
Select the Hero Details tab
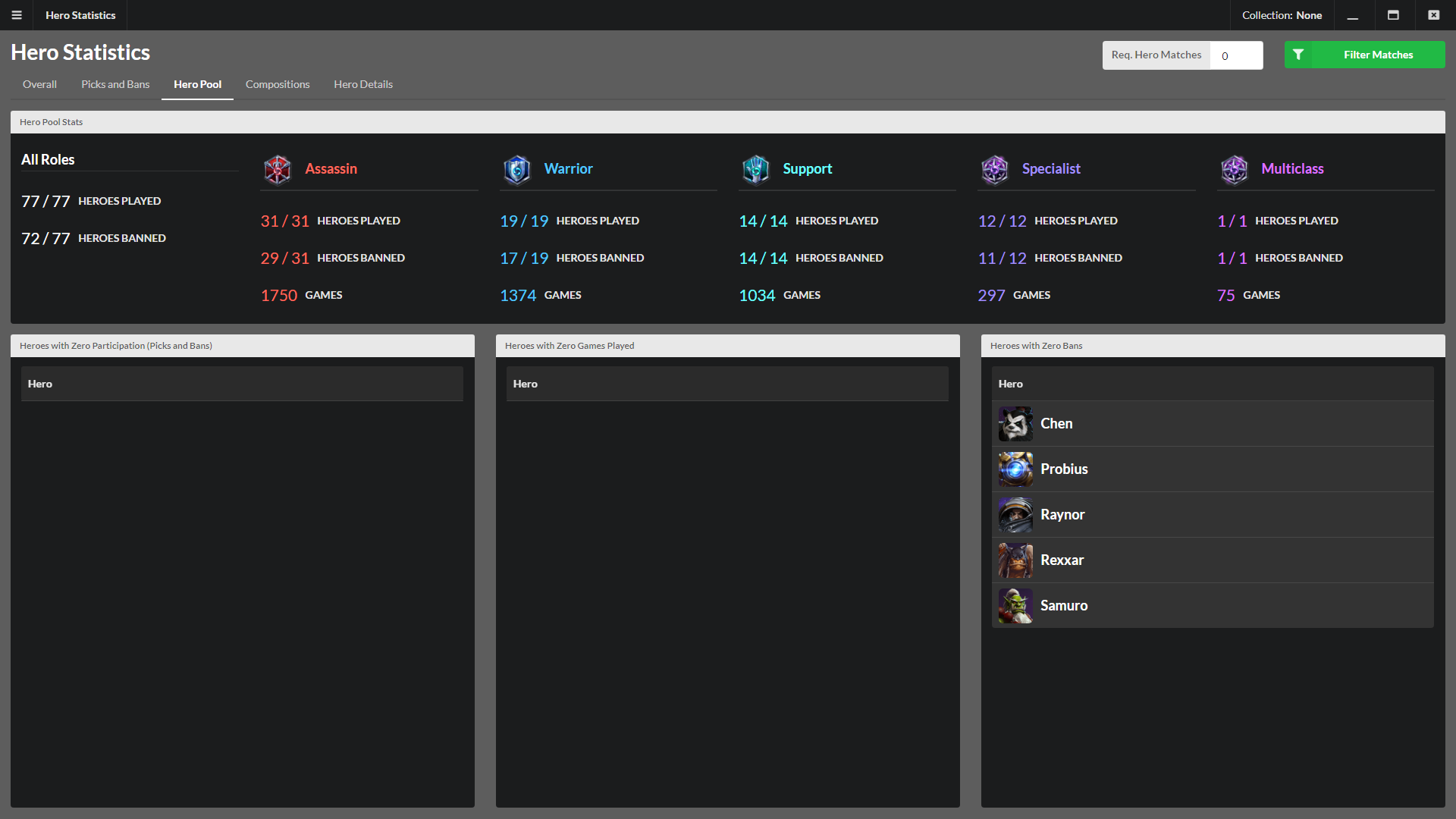(363, 84)
